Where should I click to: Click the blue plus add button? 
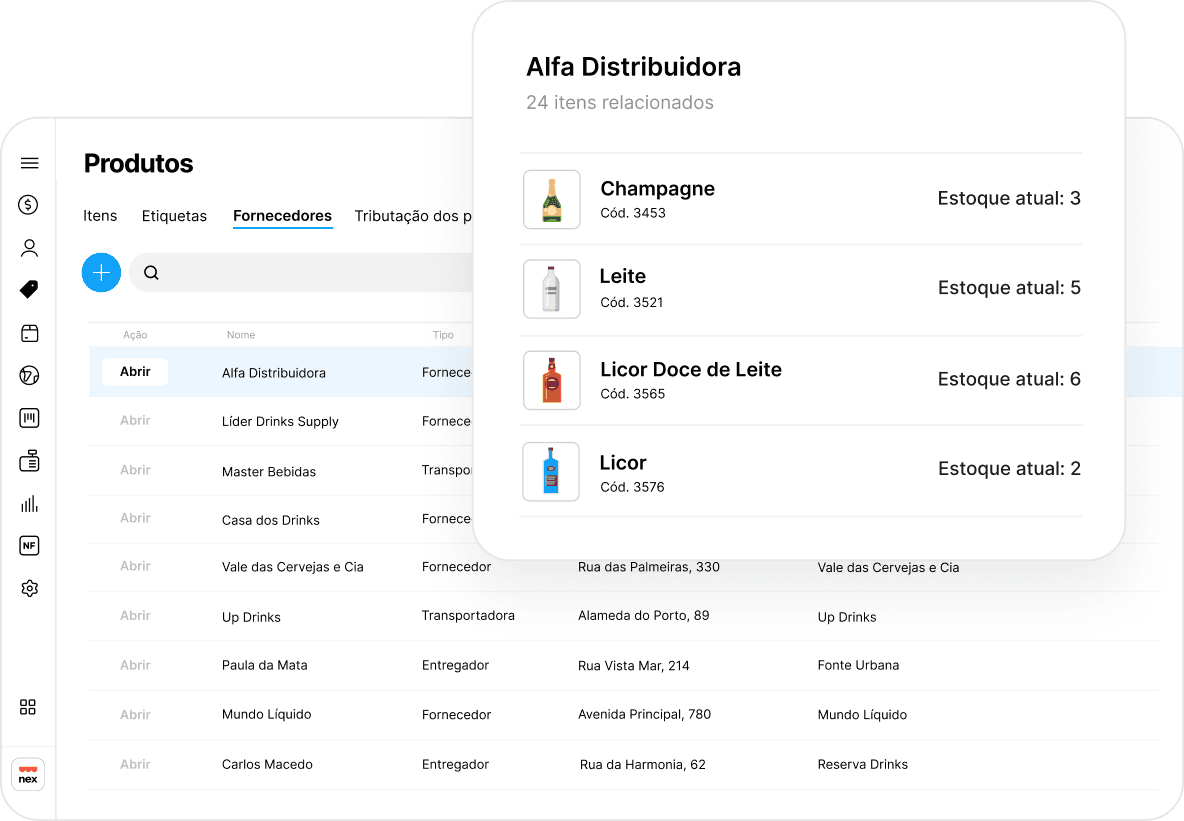[x=101, y=273]
